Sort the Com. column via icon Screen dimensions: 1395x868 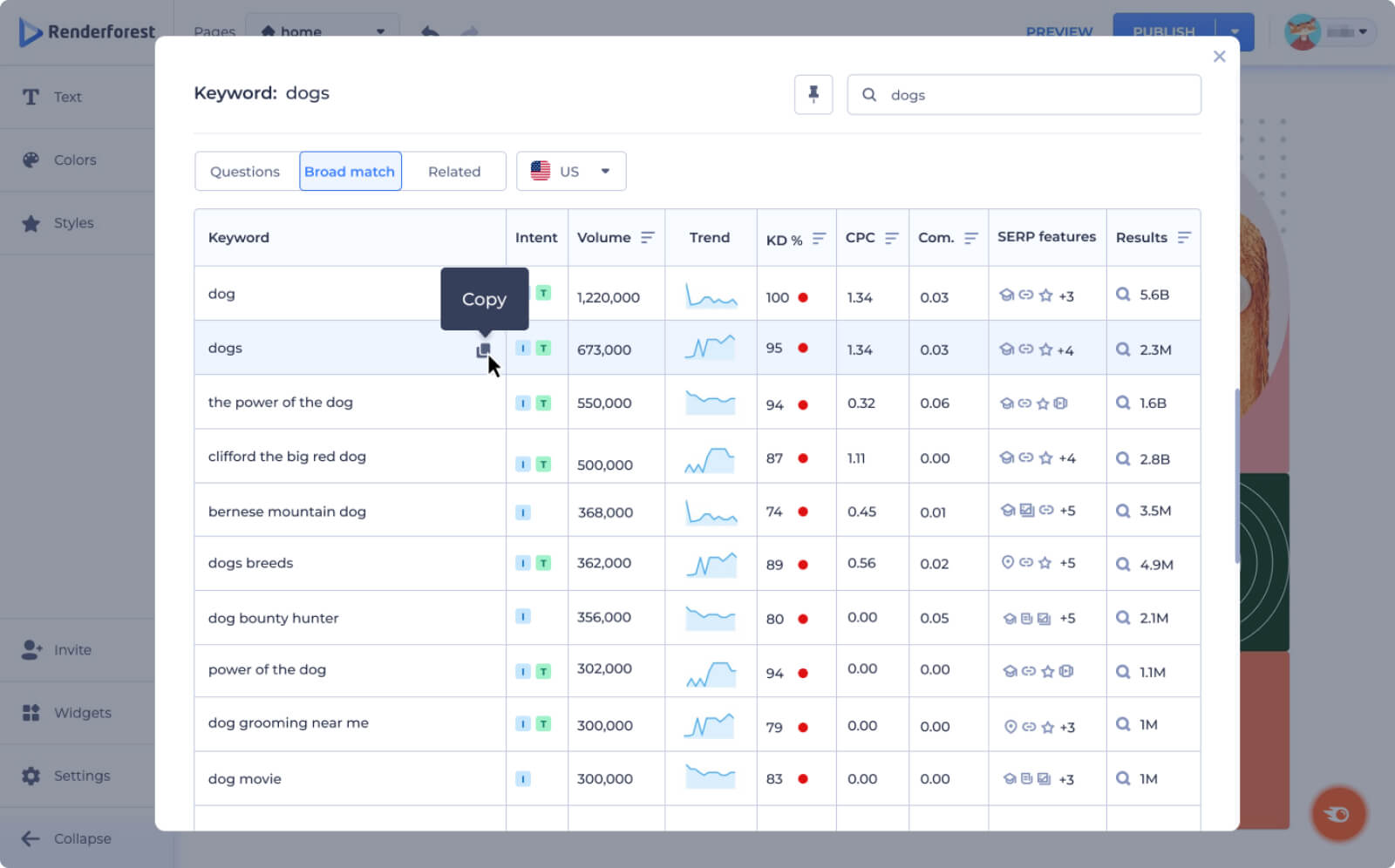click(970, 238)
